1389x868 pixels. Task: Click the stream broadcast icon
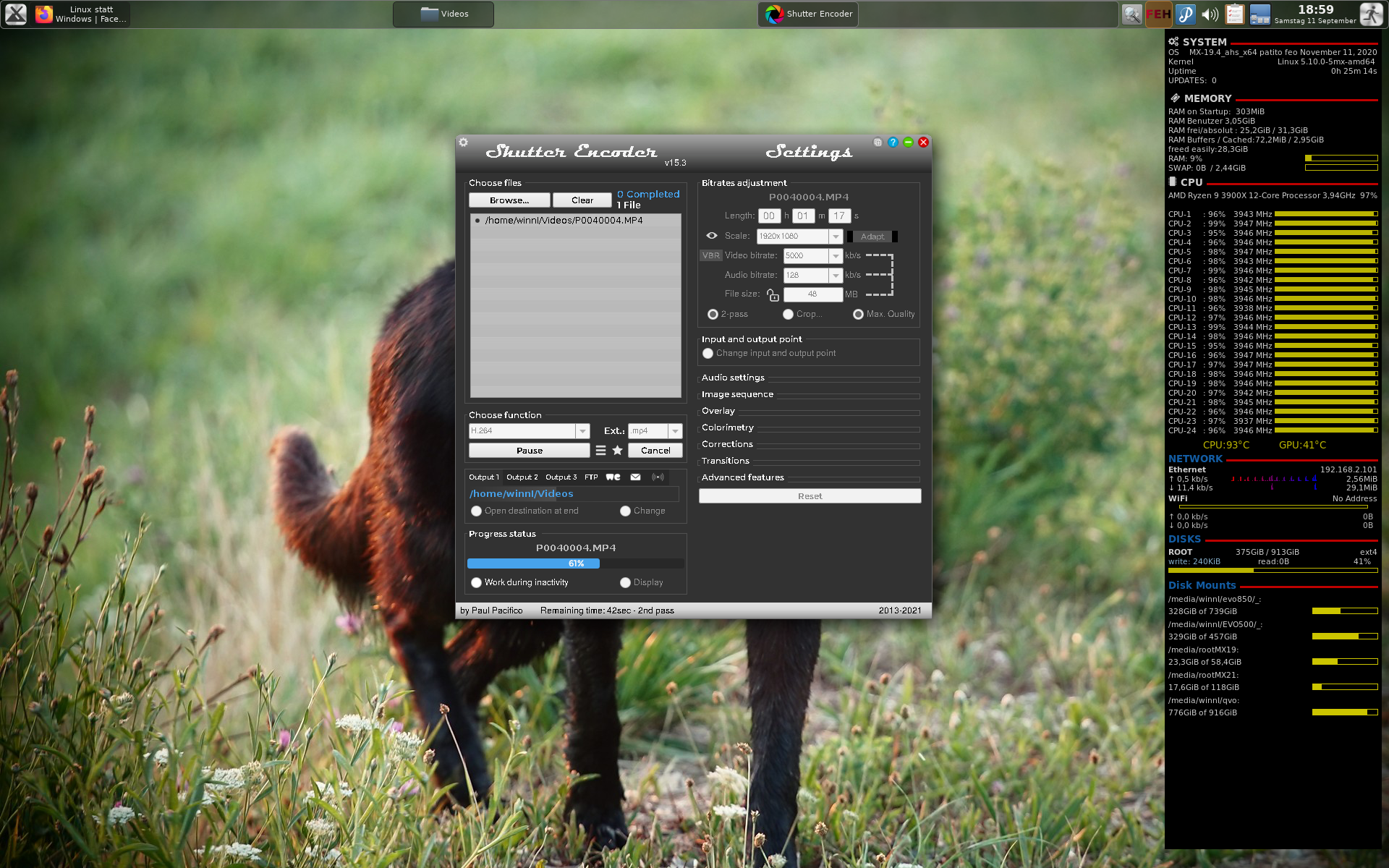658,477
